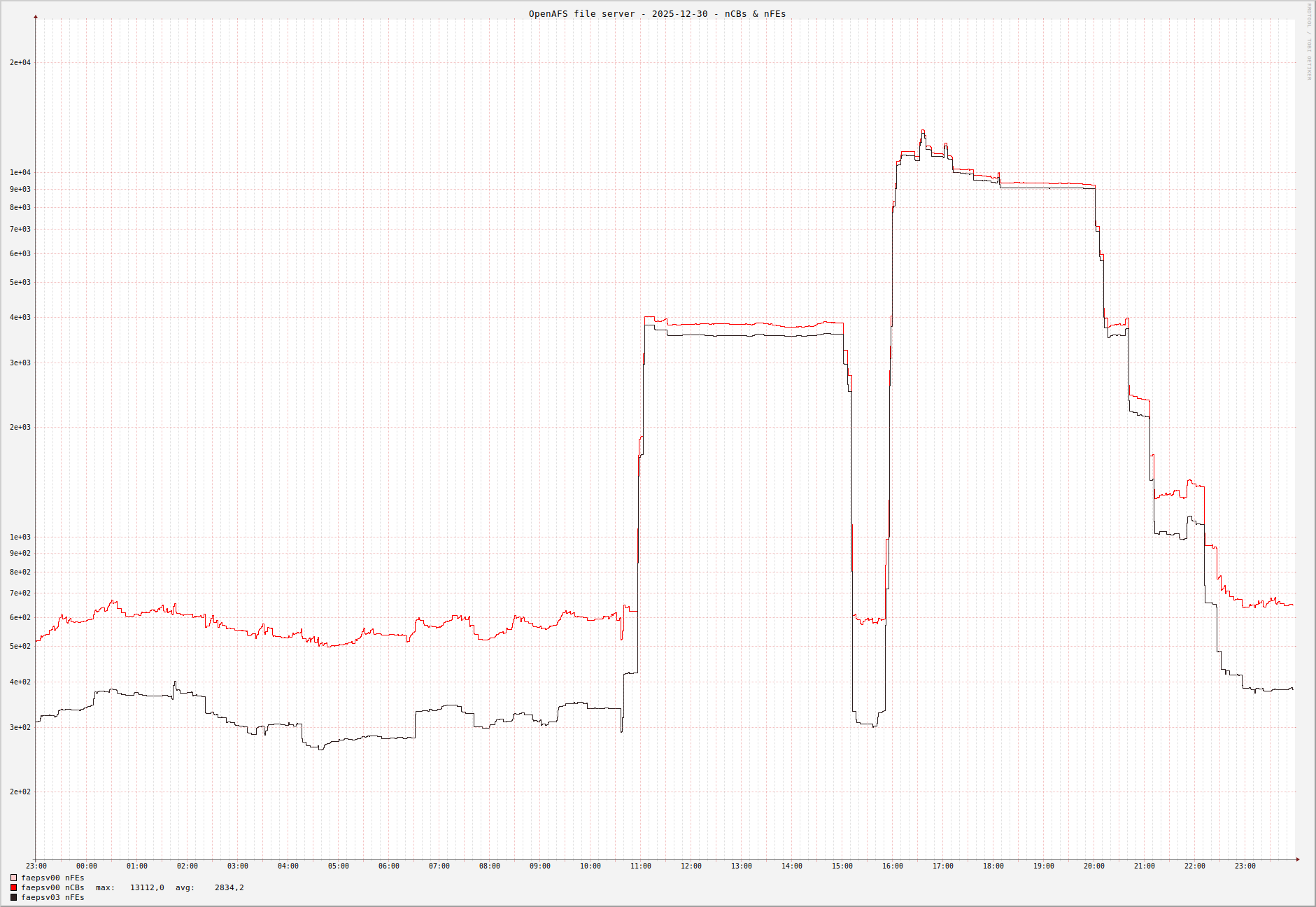This screenshot has width=1316, height=907.
Task: Click the 20:00 time axis label
Action: (1094, 866)
